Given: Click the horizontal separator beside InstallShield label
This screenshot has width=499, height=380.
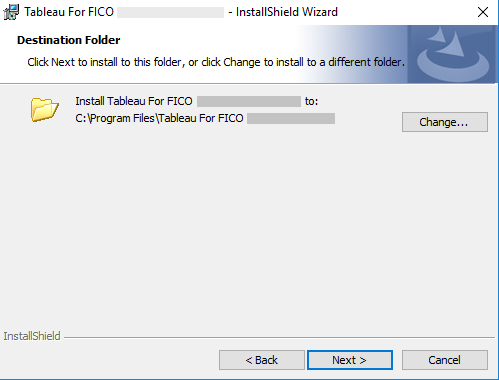Looking at the screenshot, I should click(279, 337).
